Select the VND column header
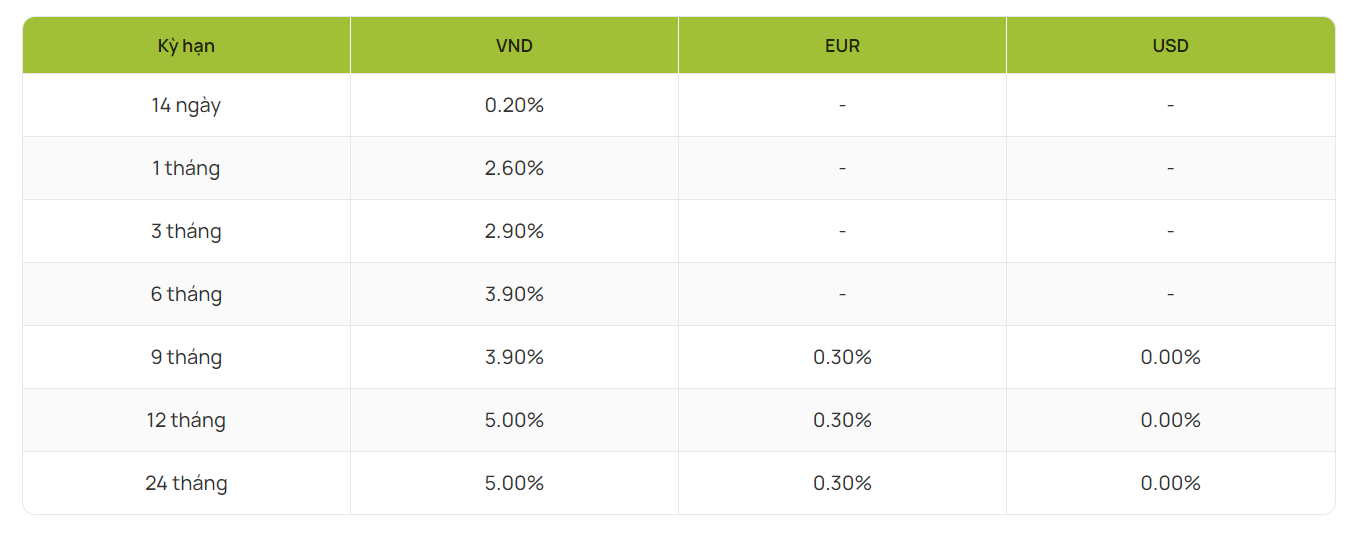Screen dimensions: 1370x535 point(514,46)
